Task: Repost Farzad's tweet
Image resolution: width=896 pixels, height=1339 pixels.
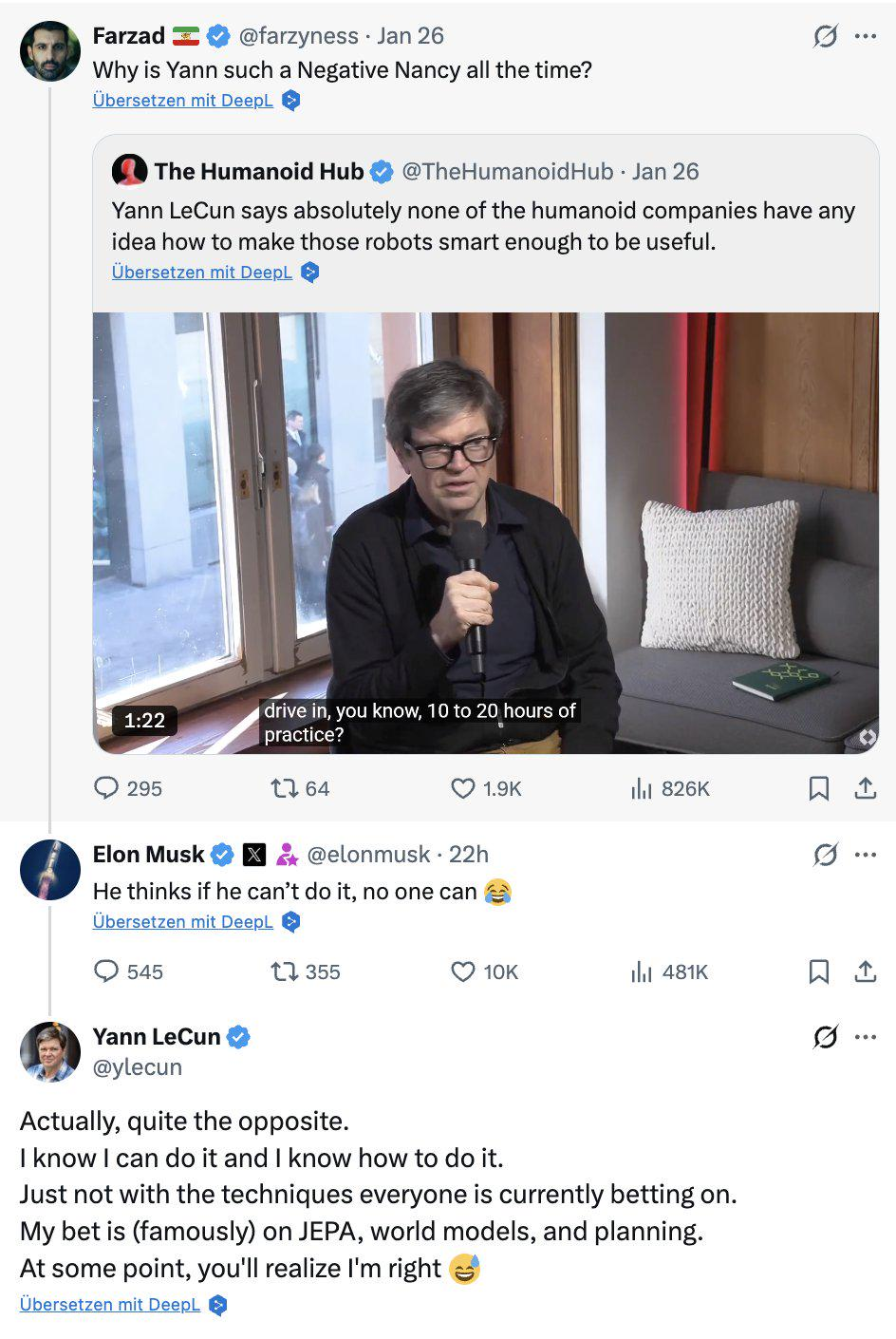Action: click(284, 788)
